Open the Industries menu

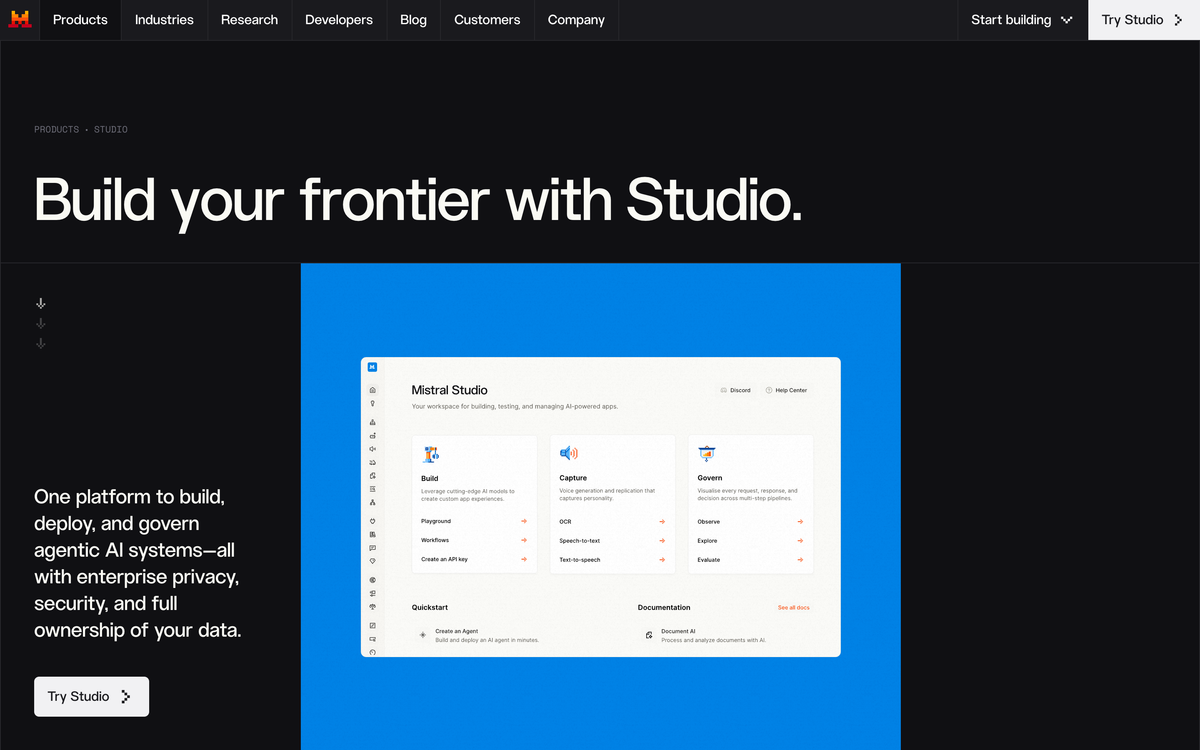pyautogui.click(x=164, y=20)
